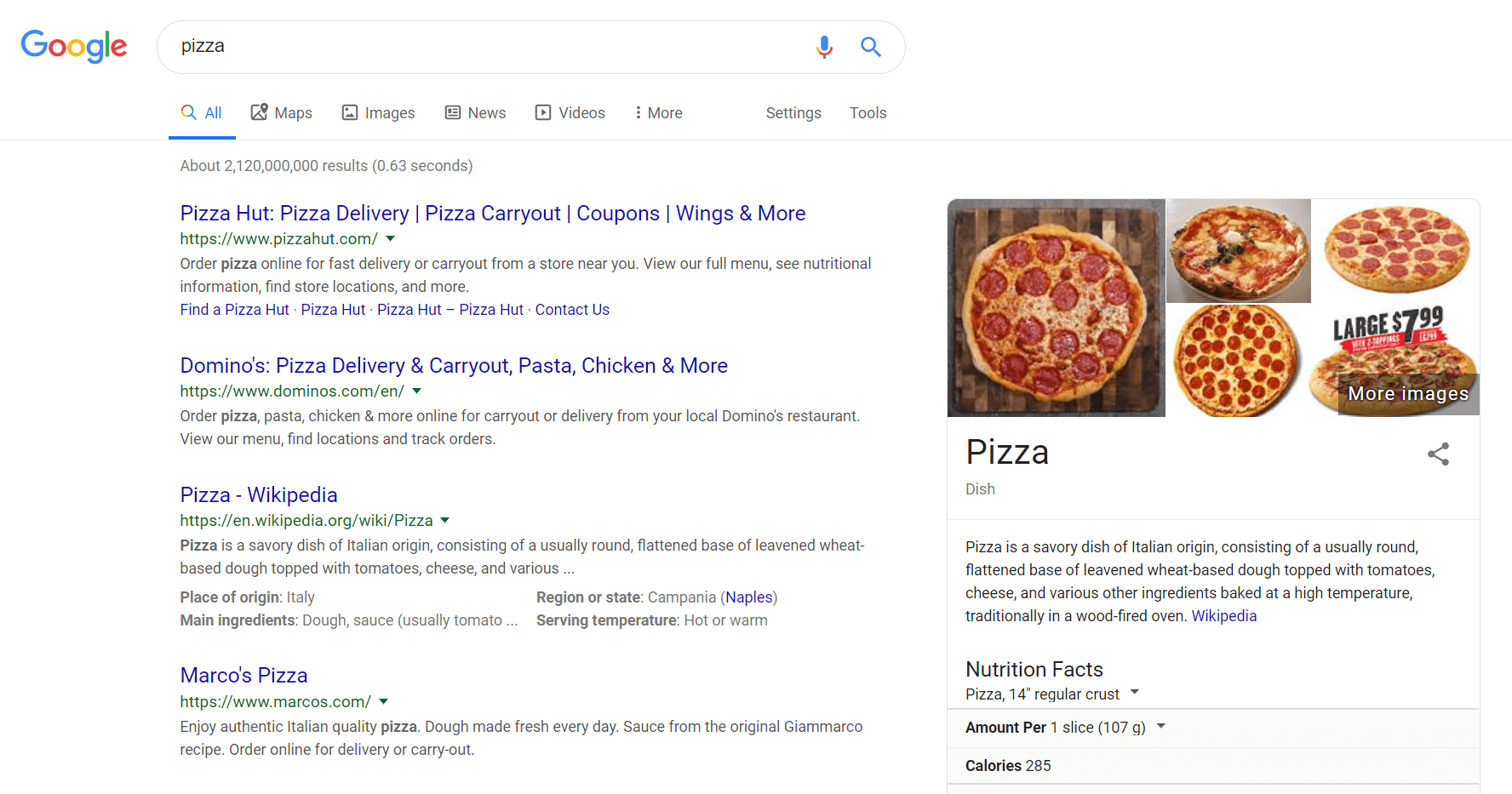Select the All results tab
The image size is (1512, 794).
201,113
